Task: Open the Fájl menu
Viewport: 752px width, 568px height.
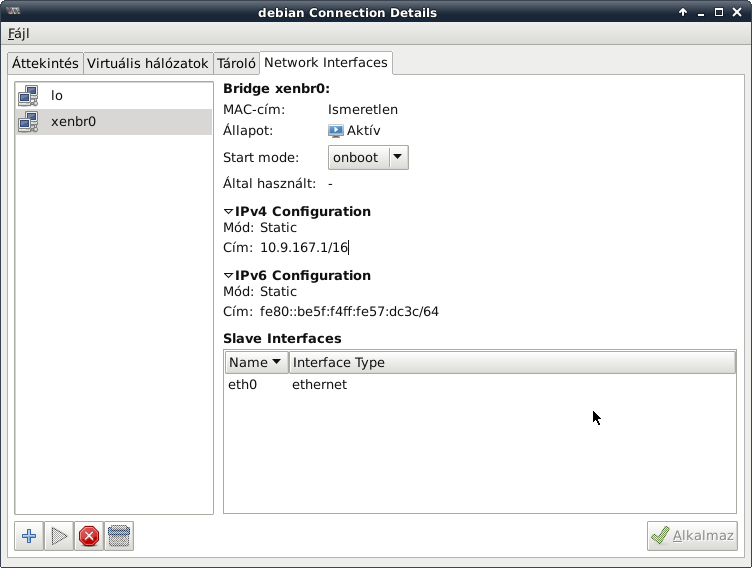Action: 18,33
